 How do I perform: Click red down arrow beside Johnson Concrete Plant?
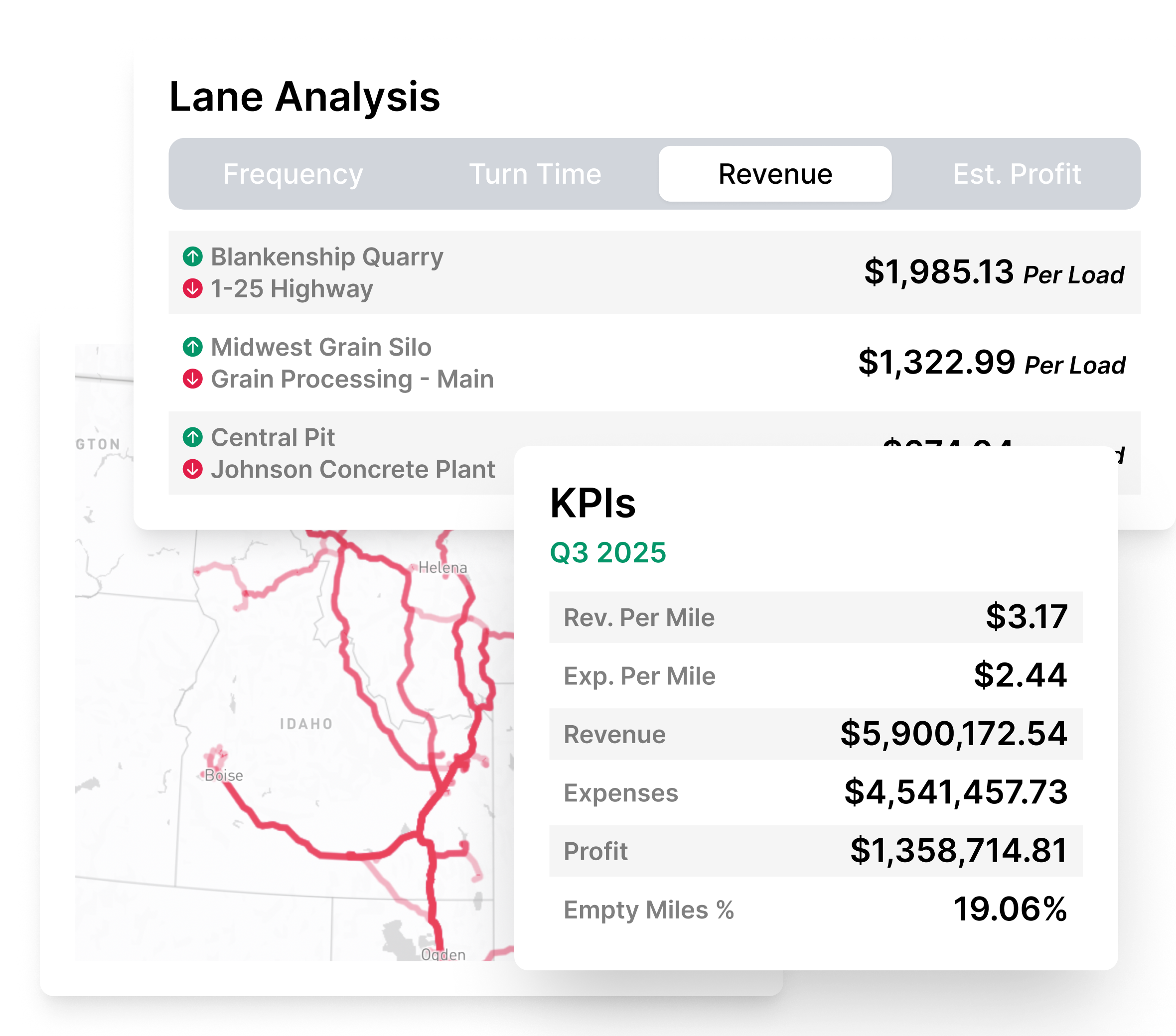coord(193,469)
